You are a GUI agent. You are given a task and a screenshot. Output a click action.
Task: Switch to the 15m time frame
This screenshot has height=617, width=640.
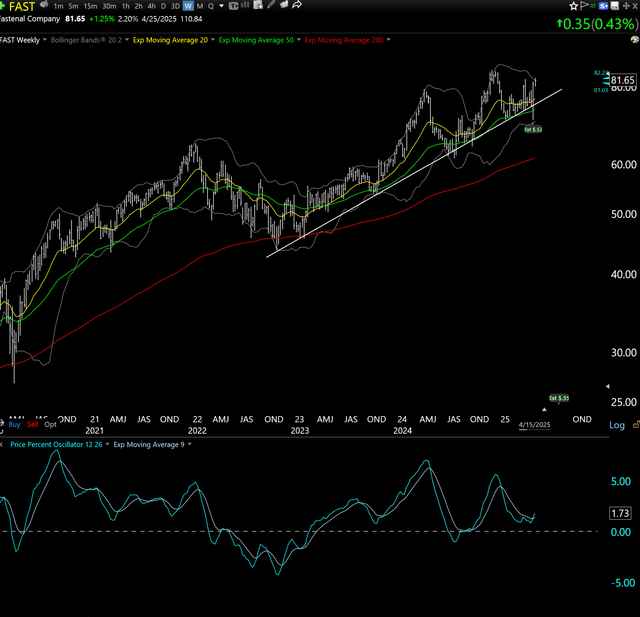coord(90,6)
